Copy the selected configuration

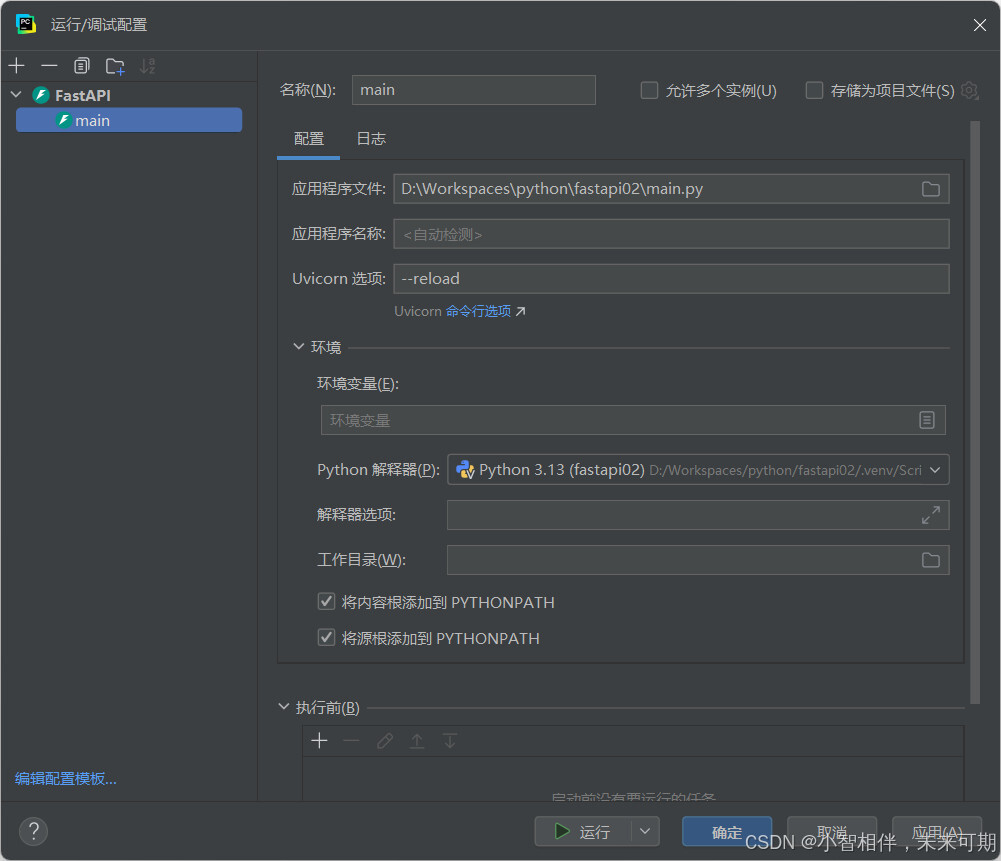point(82,66)
